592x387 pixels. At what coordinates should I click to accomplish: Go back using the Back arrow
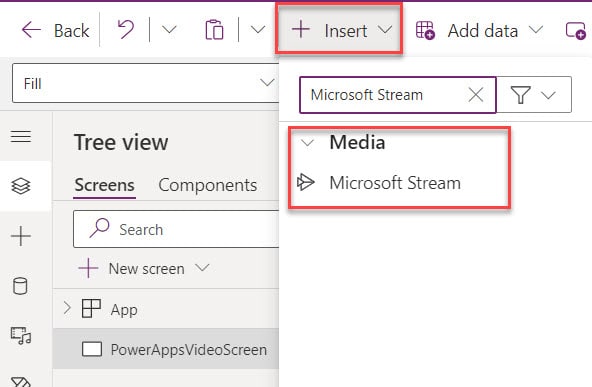point(55,30)
